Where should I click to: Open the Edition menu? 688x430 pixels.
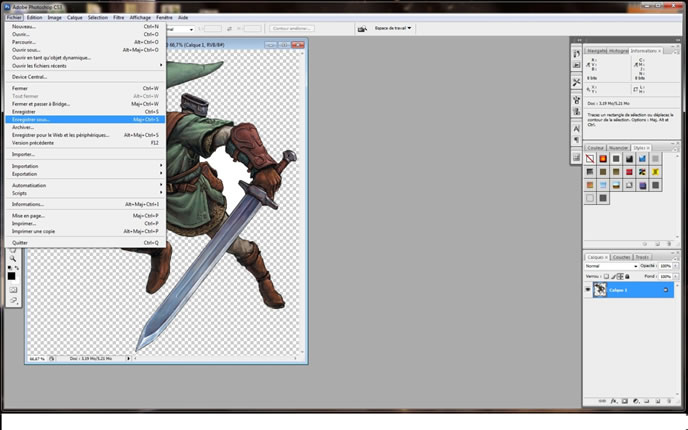click(34, 18)
